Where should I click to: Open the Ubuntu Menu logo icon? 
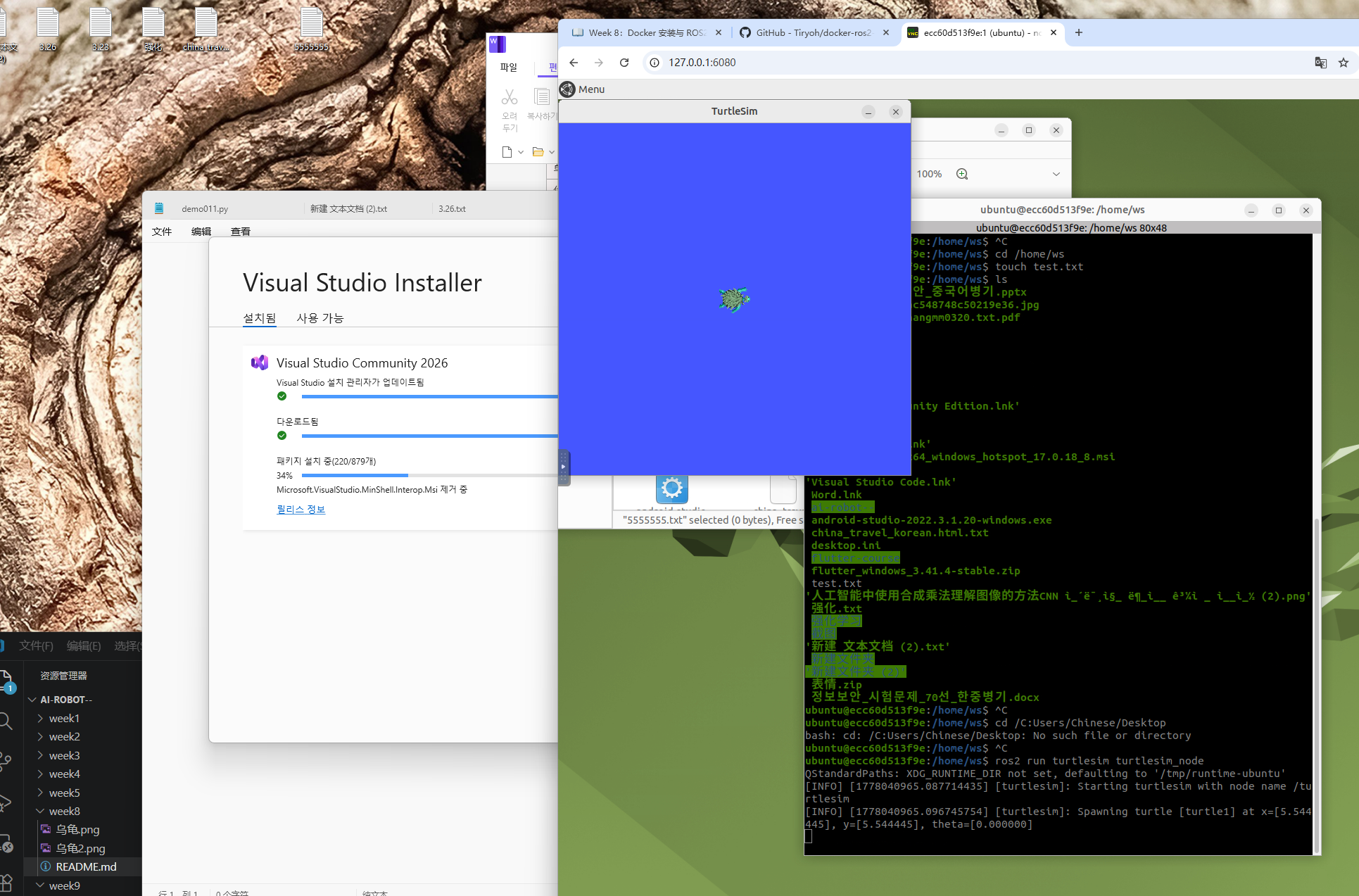[567, 89]
